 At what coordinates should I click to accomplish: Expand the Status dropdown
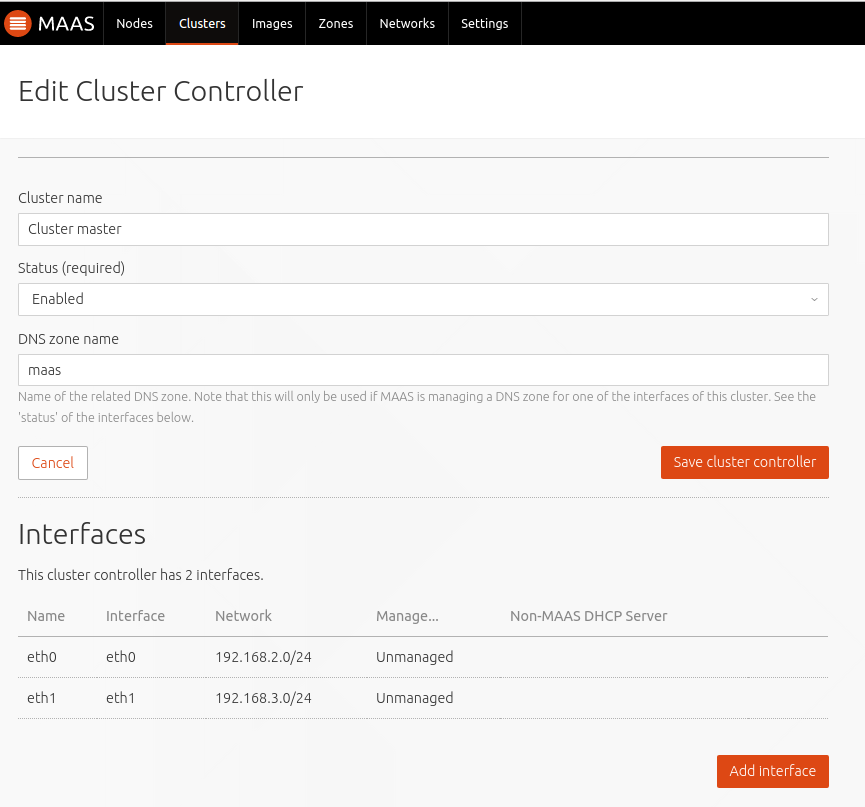[423, 300]
